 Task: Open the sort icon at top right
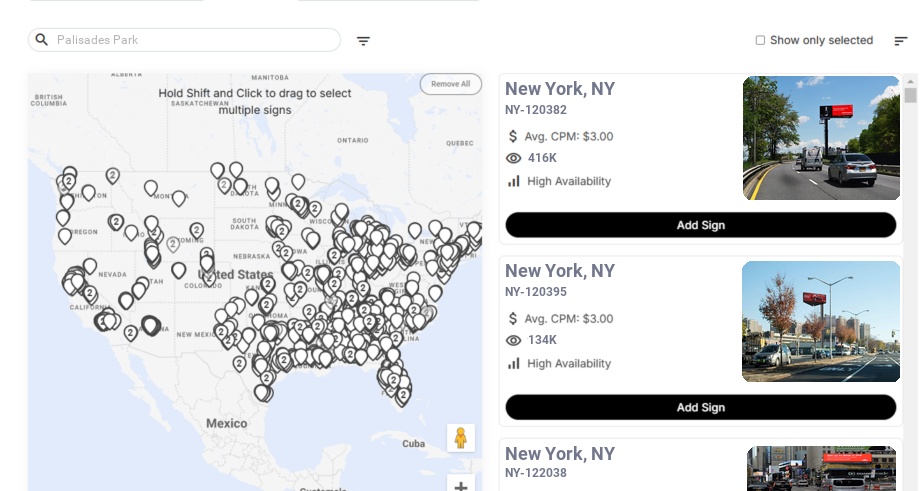pyautogui.click(x=901, y=41)
